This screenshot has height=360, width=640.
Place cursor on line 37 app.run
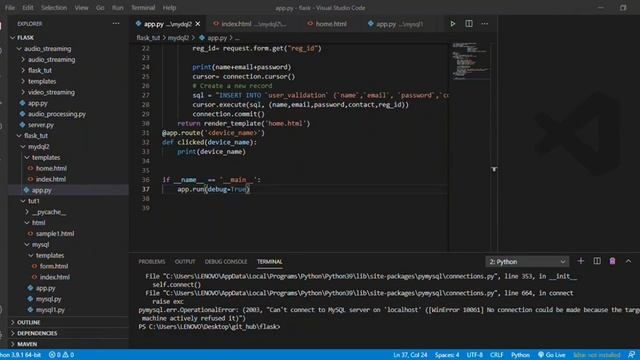pyautogui.click(x=213, y=189)
